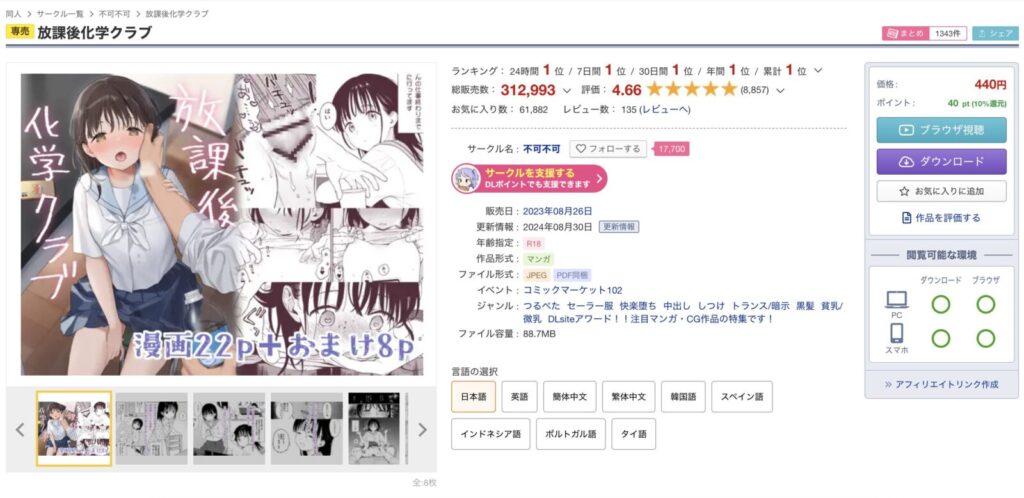
Task: Go to the 同人 breadcrumb
Action: [14, 14]
